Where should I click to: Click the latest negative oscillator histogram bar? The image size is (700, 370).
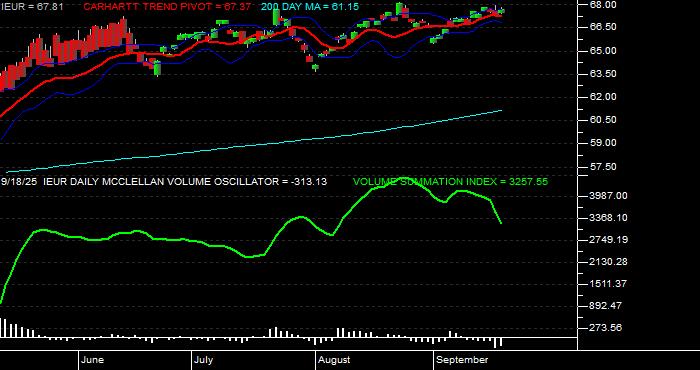click(x=501, y=342)
